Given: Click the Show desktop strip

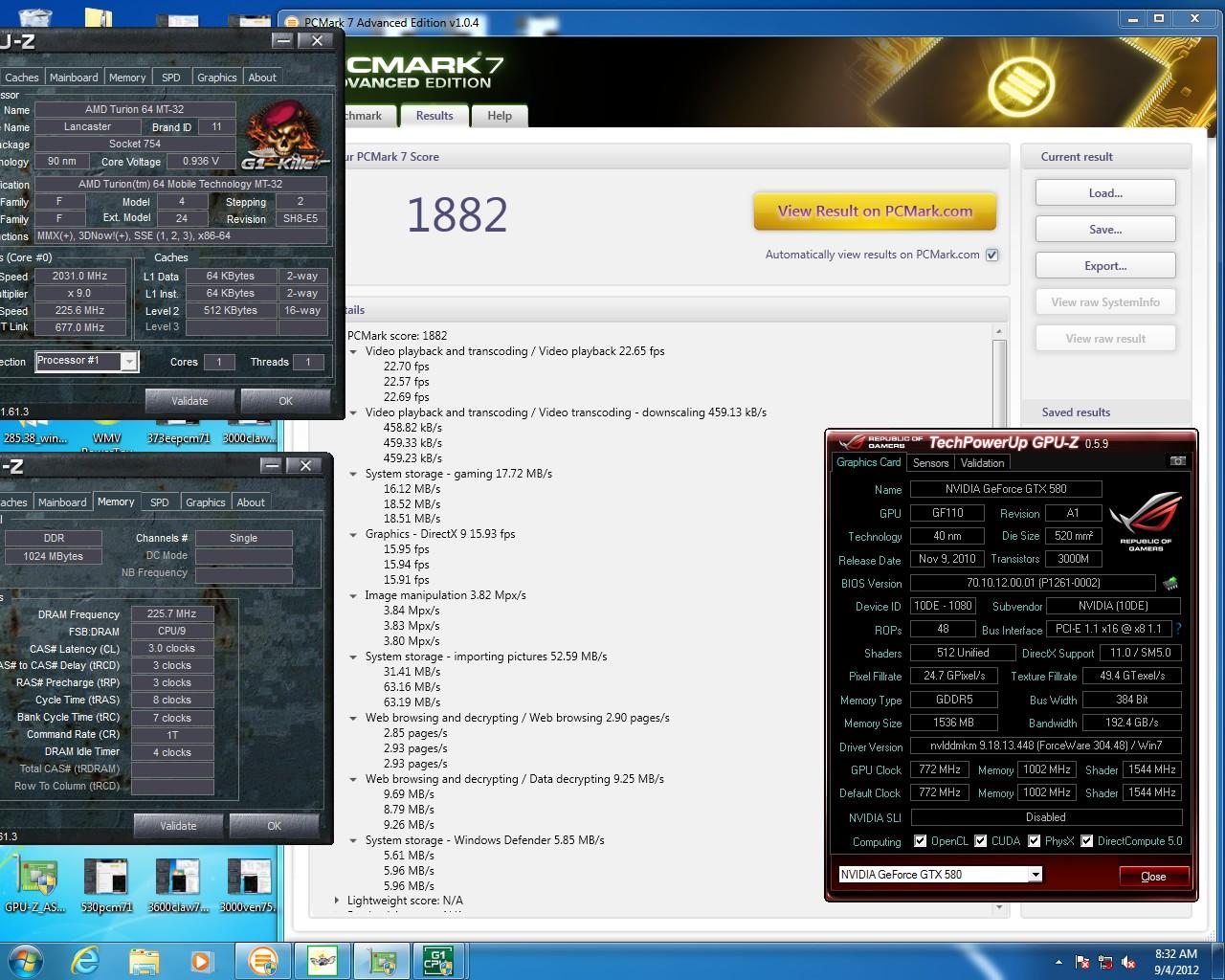Looking at the screenshot, I should [x=1218, y=961].
